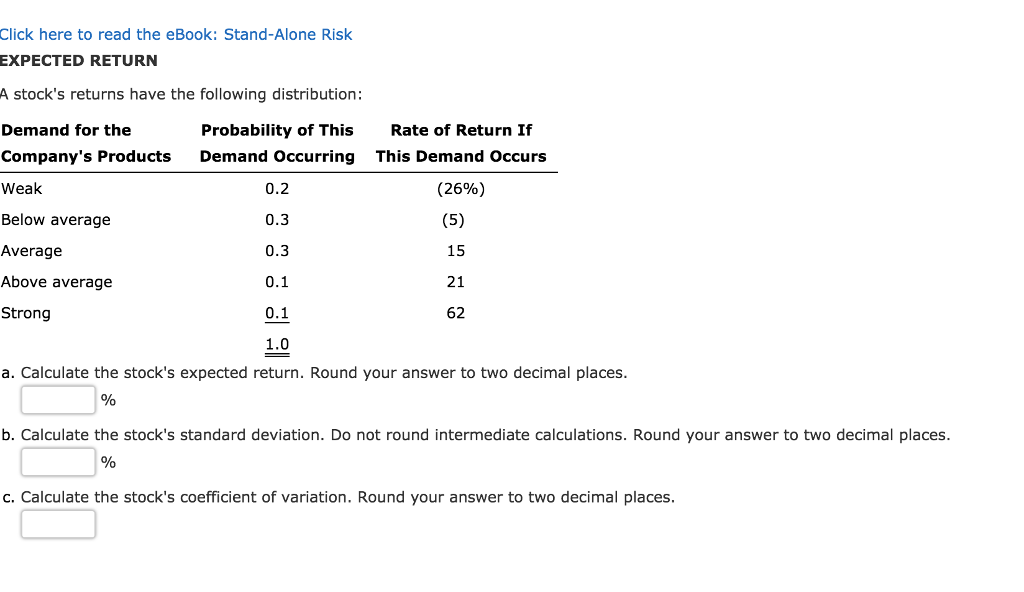This screenshot has width=1024, height=592.
Task: Select the Above average demand label
Action: click(57, 281)
